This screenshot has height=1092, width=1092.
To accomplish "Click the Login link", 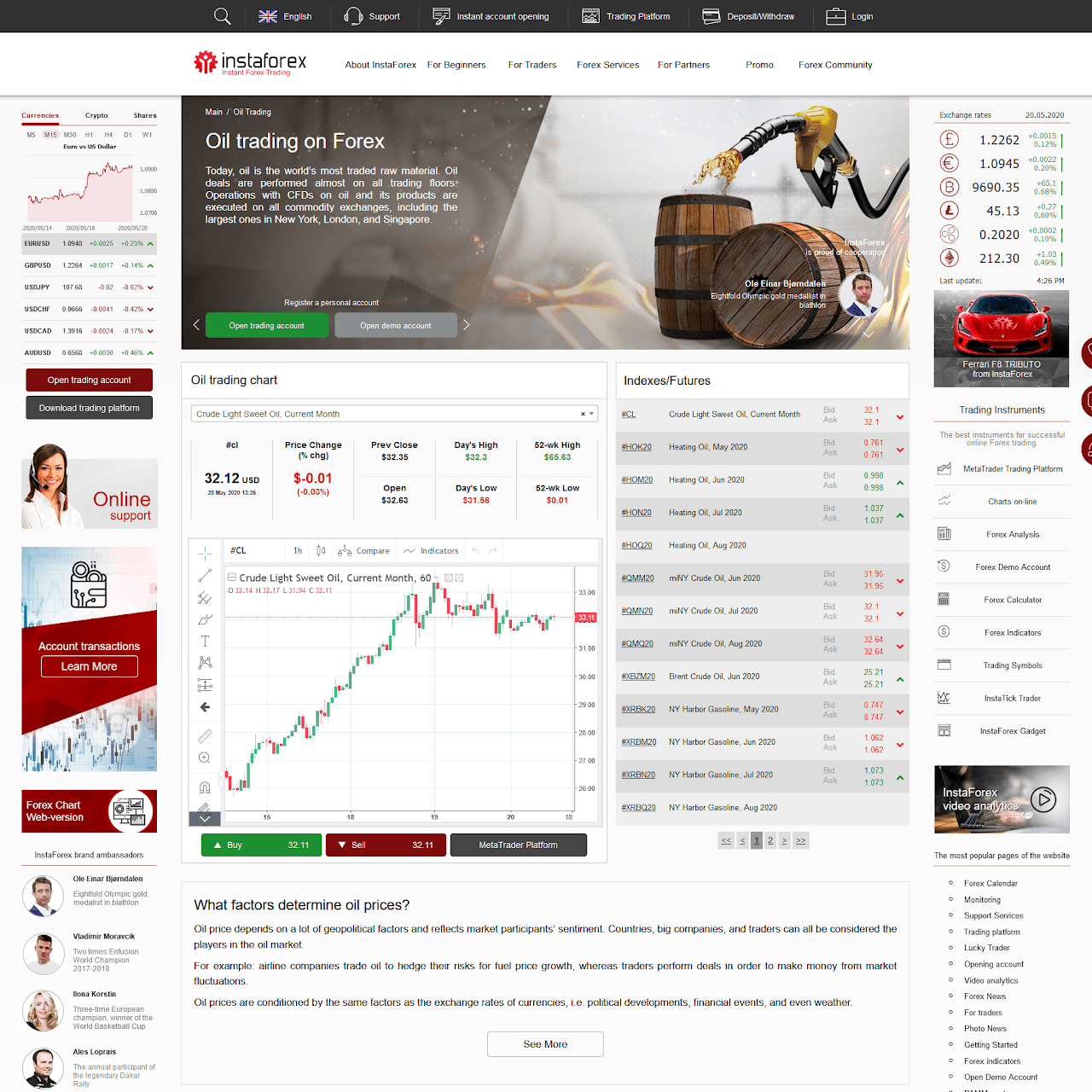I will [850, 16].
